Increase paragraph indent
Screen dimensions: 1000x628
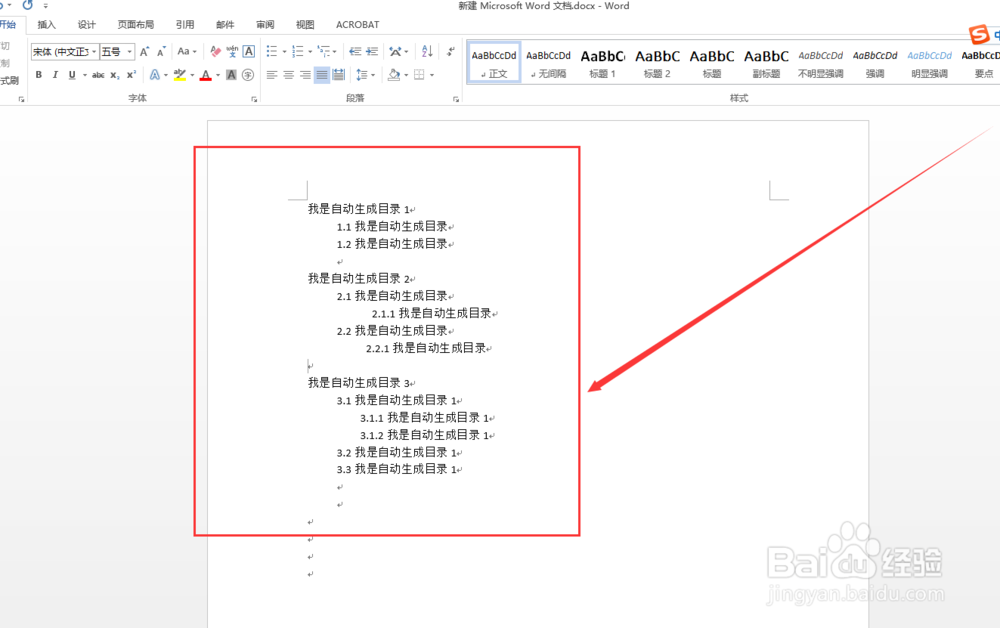click(x=372, y=51)
